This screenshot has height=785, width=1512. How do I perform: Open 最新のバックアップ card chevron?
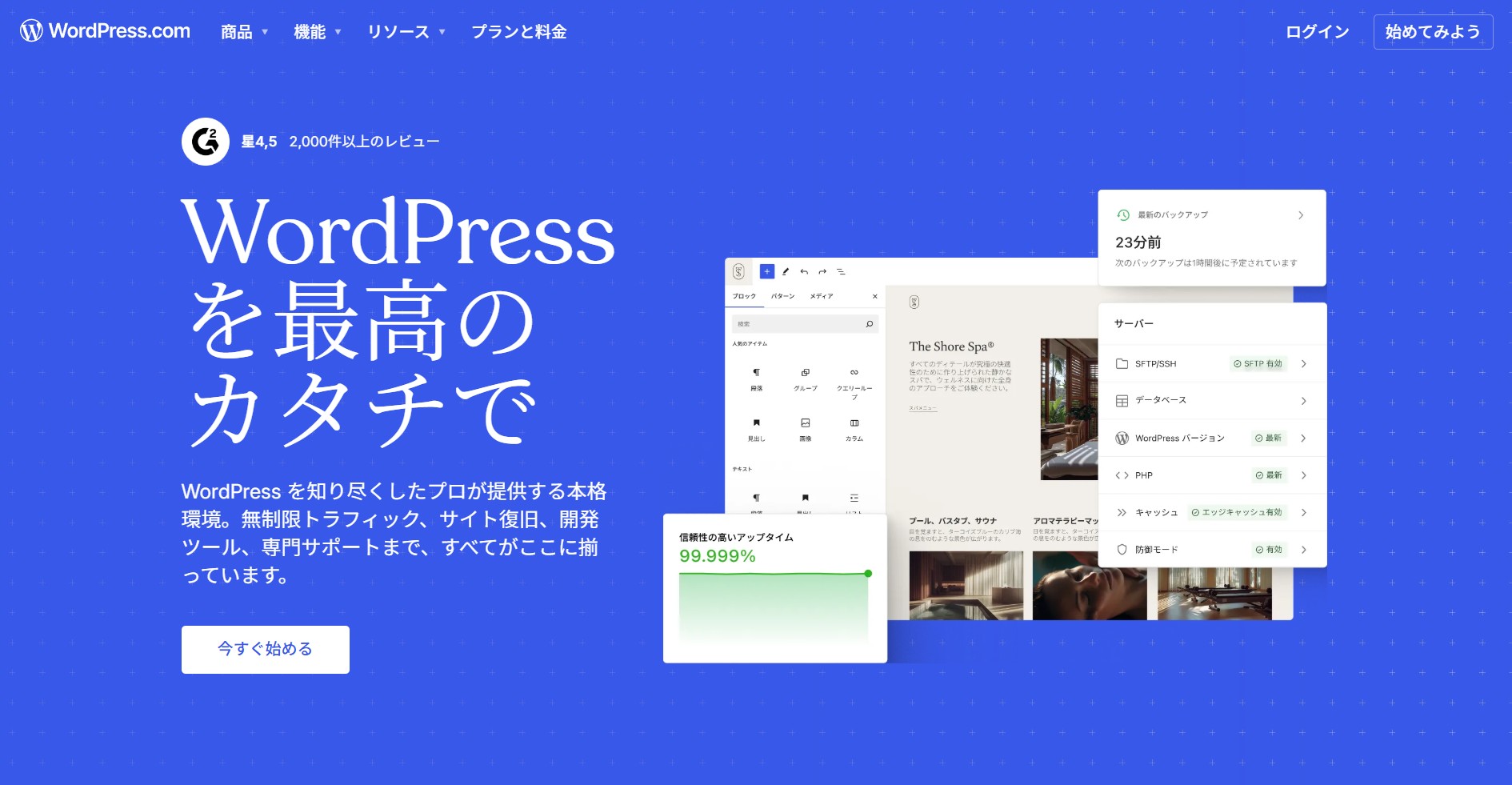(x=1301, y=215)
